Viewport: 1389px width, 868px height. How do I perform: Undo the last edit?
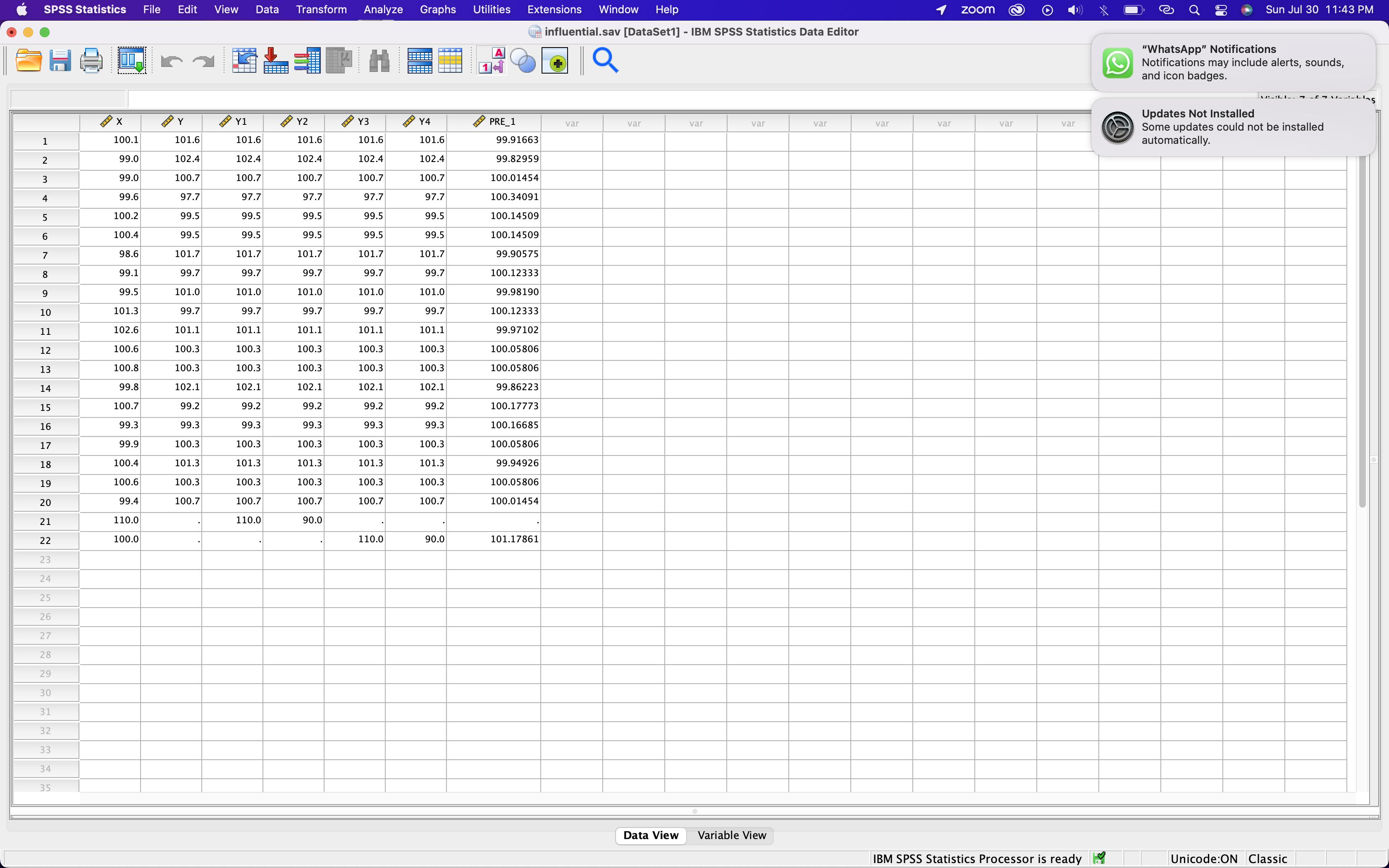170,60
